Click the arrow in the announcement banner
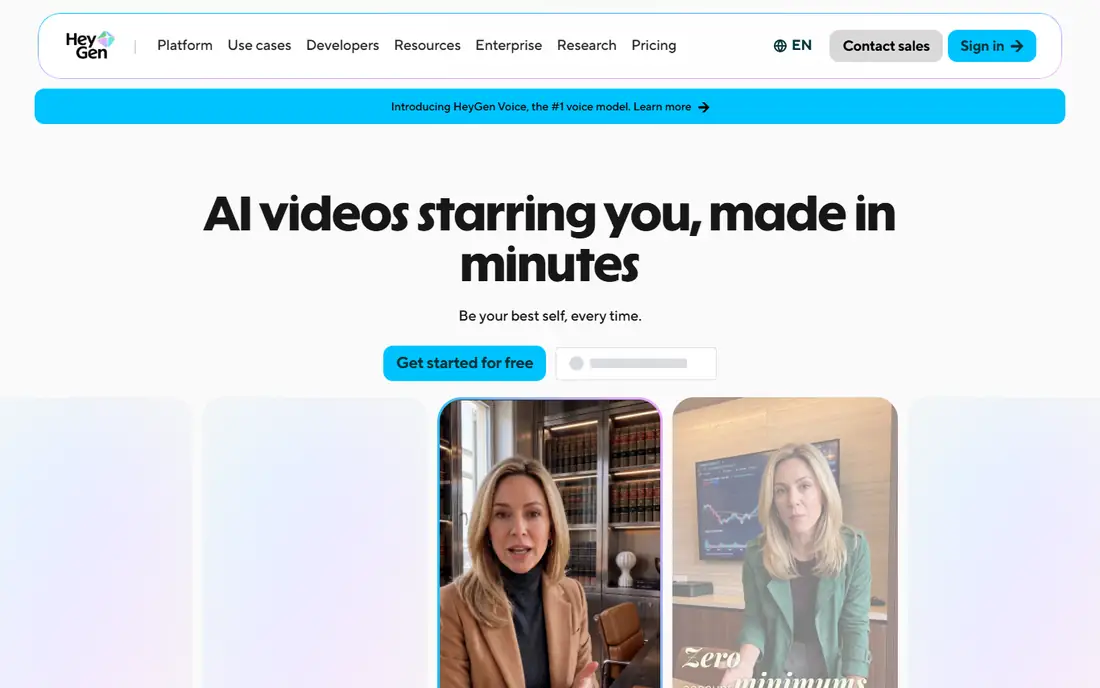This screenshot has width=1100, height=688. [704, 107]
